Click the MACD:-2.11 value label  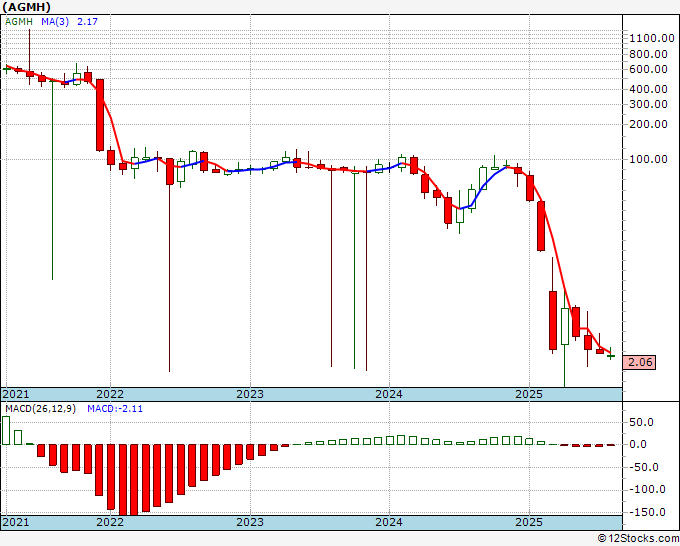[x=115, y=409]
